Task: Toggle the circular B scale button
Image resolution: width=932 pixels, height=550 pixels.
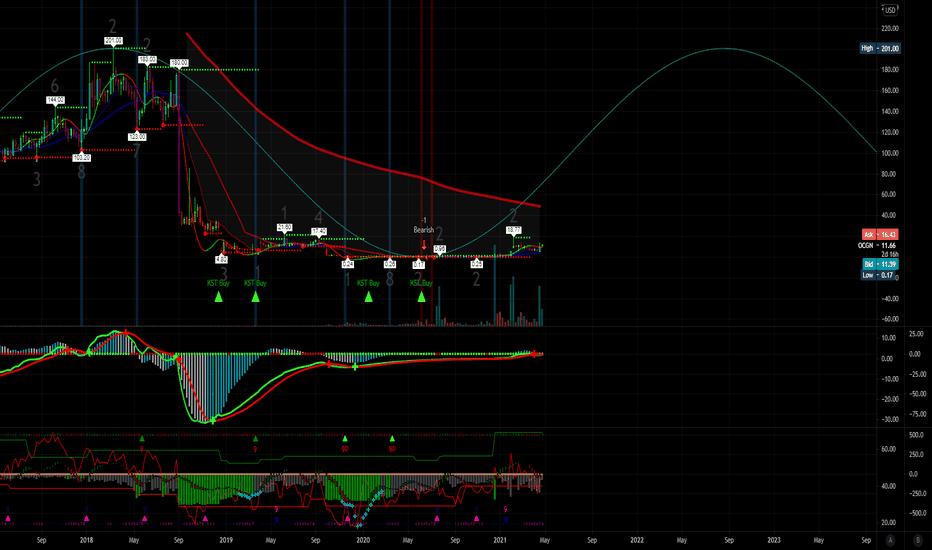Action: click(917, 540)
